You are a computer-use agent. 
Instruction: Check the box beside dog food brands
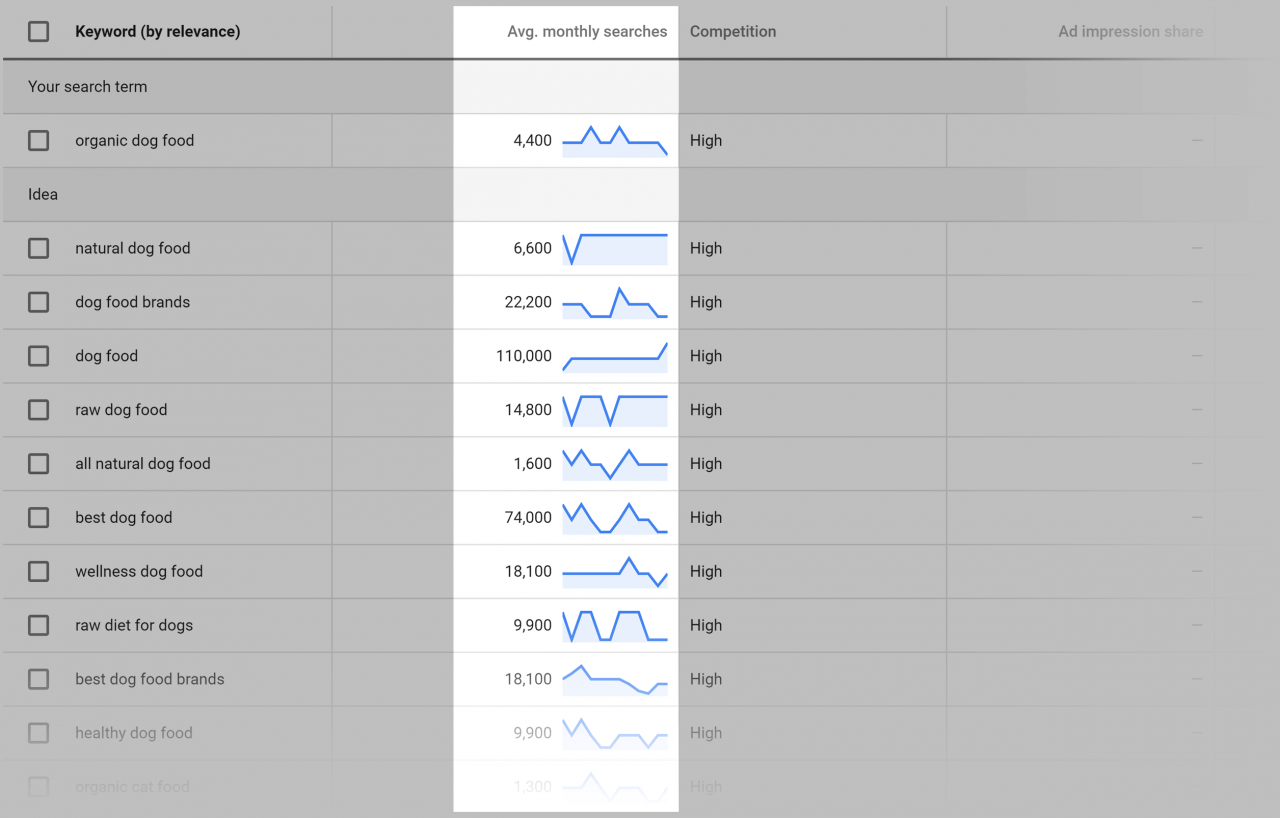pyautogui.click(x=38, y=302)
